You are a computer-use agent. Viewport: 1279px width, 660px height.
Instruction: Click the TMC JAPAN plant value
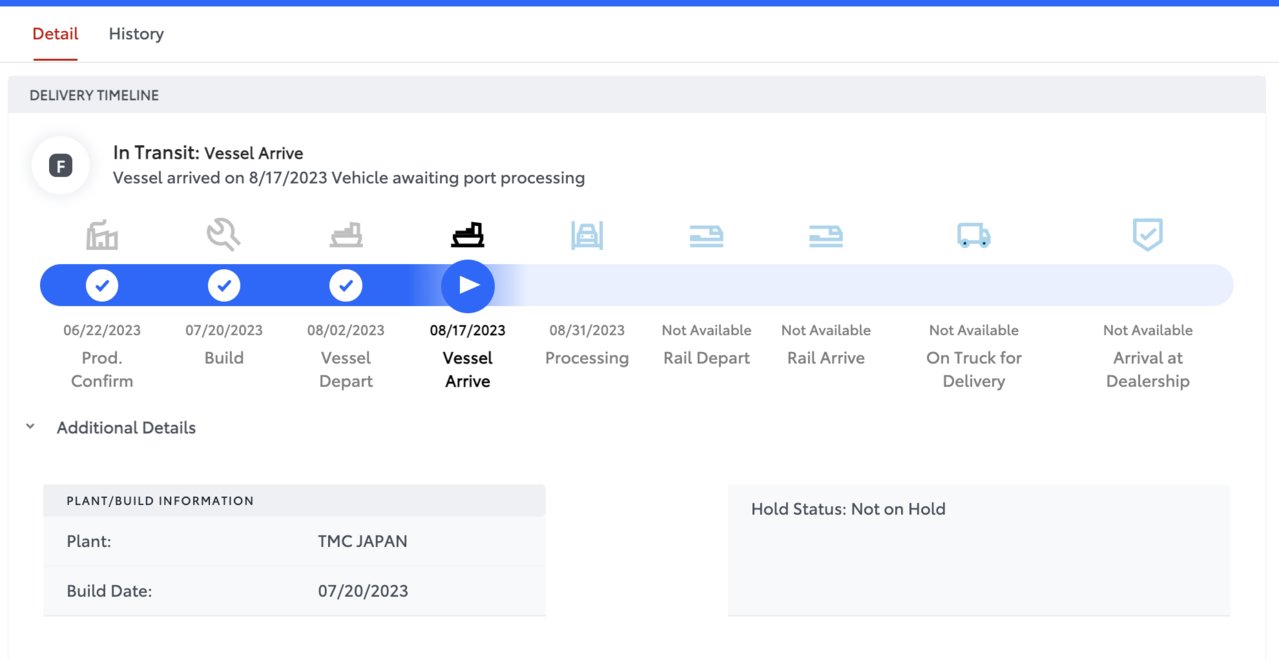coord(363,541)
